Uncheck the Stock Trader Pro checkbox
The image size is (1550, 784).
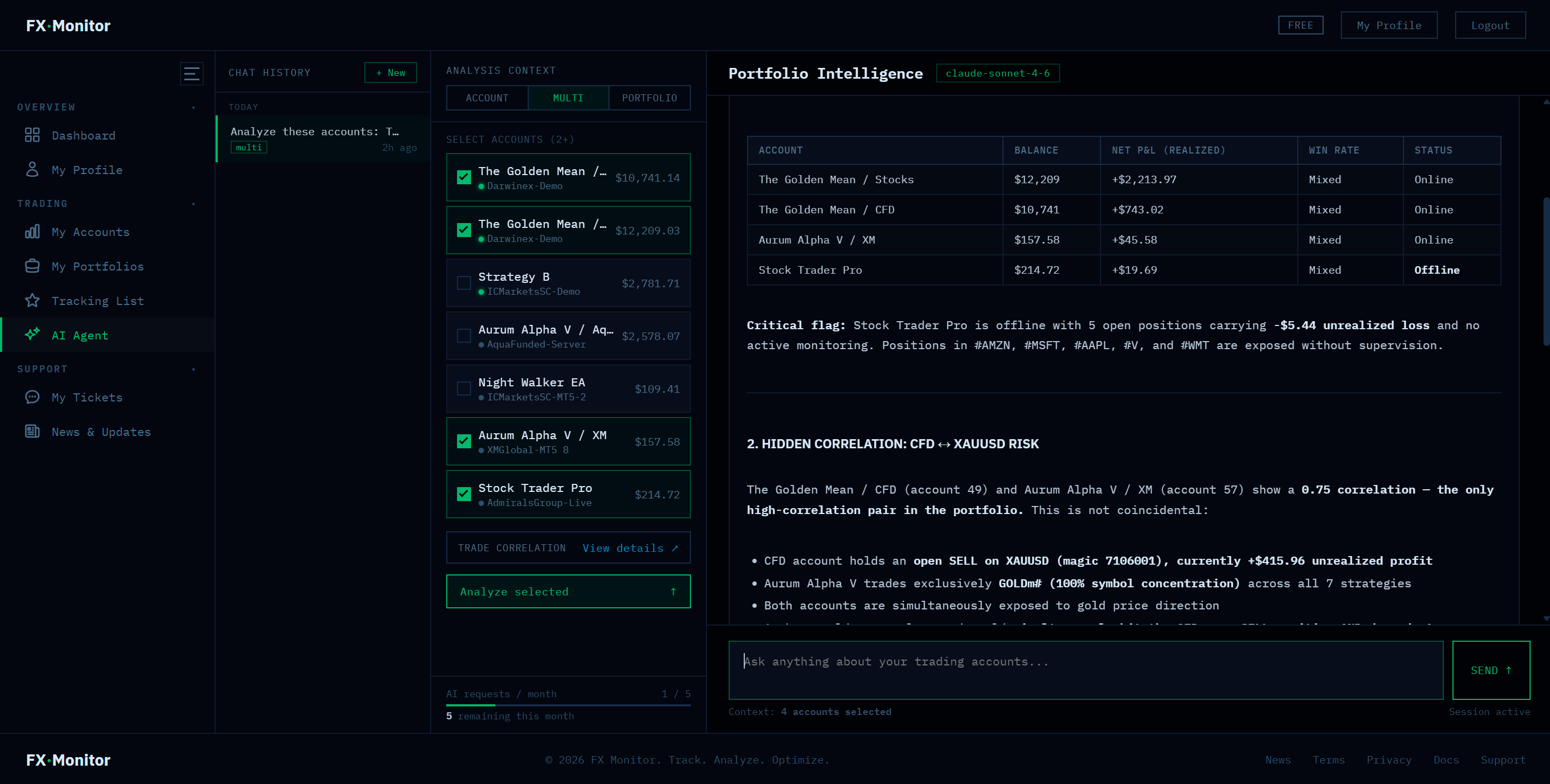tap(464, 494)
